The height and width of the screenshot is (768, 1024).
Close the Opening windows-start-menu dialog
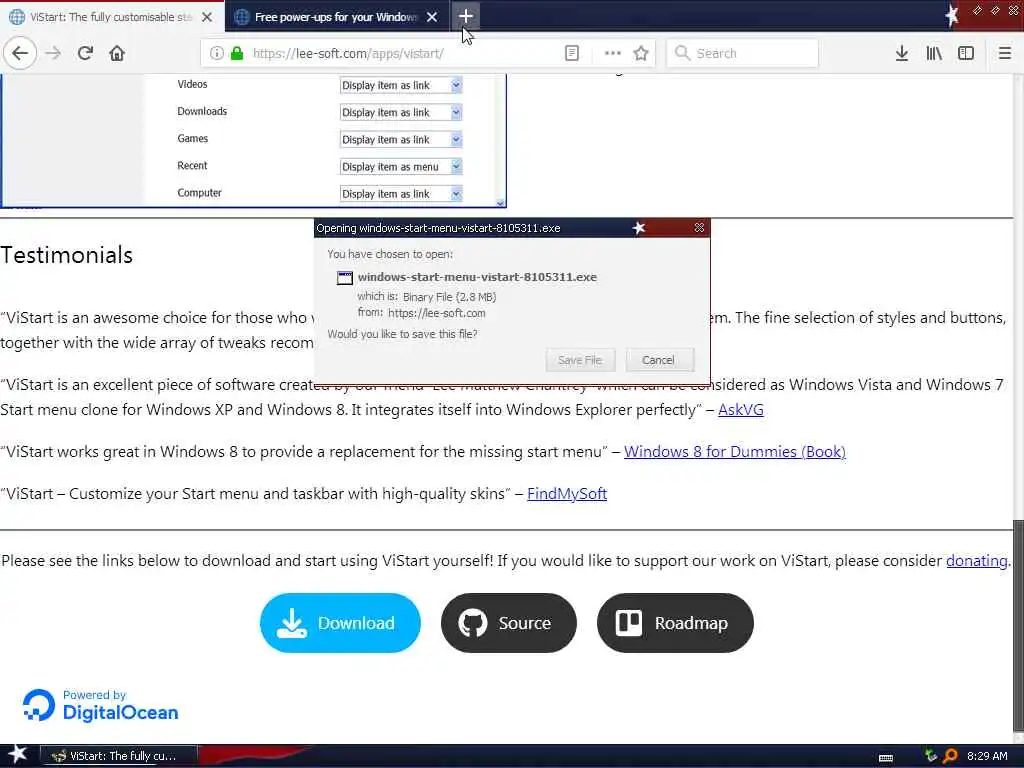pyautogui.click(x=699, y=227)
